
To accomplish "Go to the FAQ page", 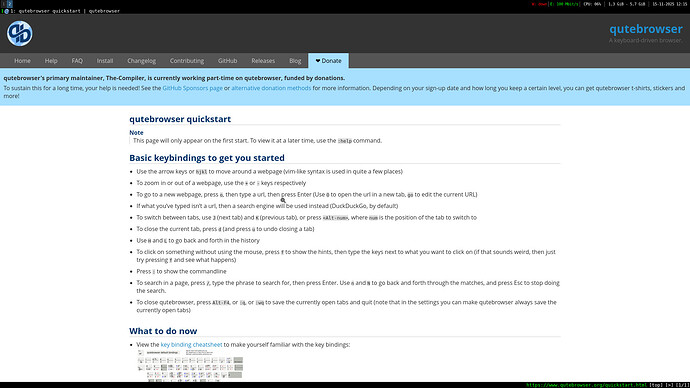I will coord(77,61).
